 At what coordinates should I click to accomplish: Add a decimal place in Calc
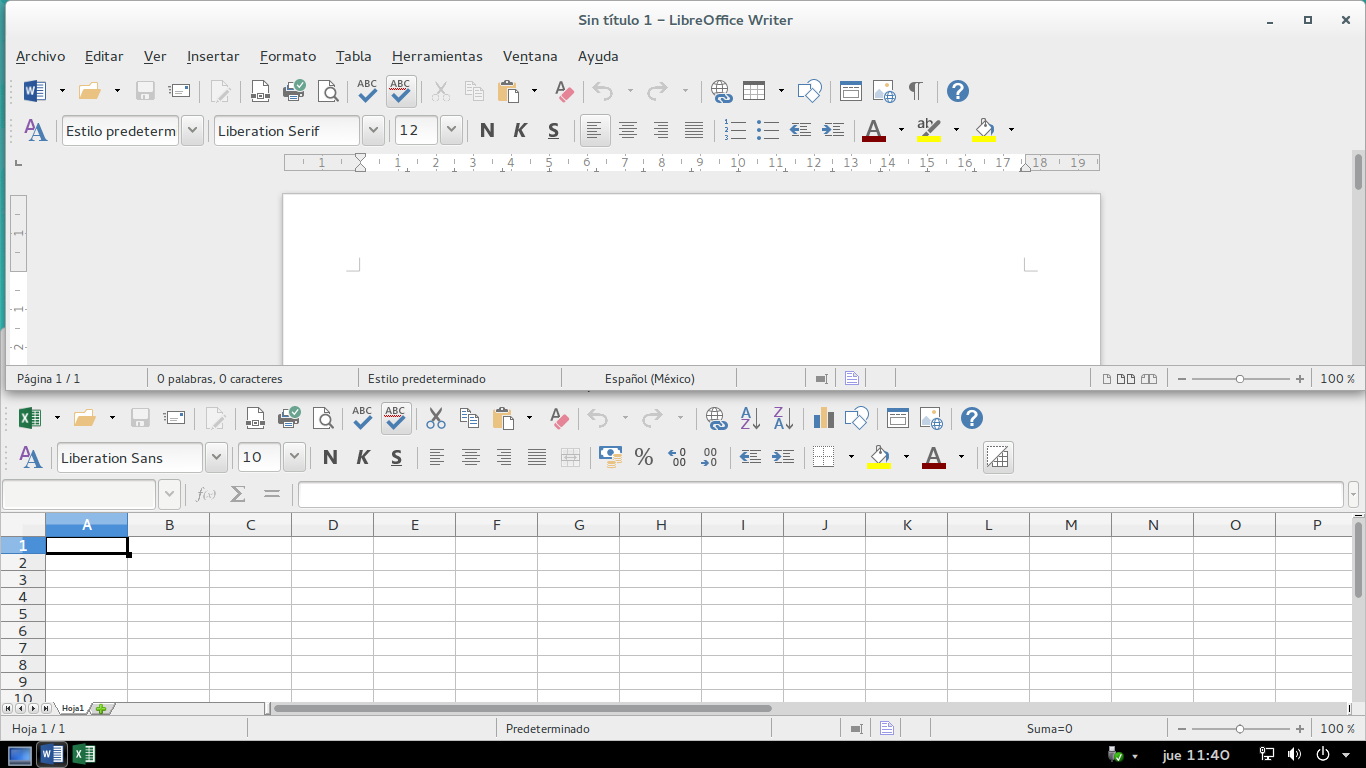(678, 457)
